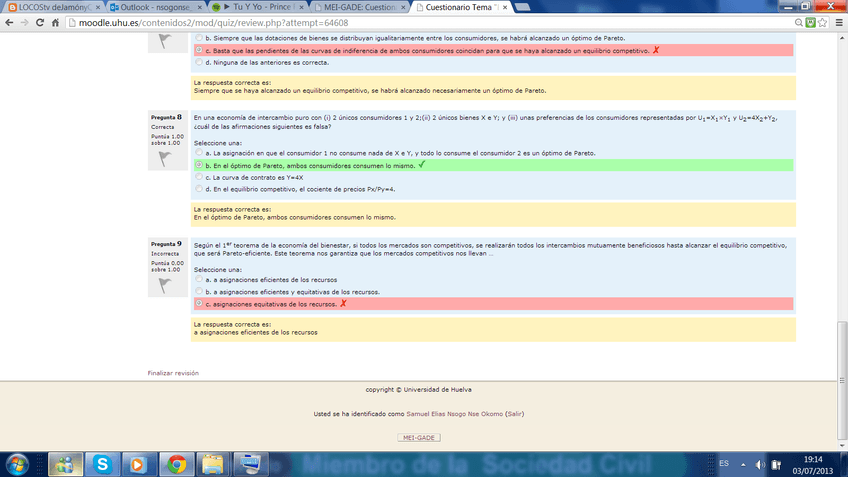Click the 'Salir' logout link
The image size is (848, 477).
tap(514, 414)
